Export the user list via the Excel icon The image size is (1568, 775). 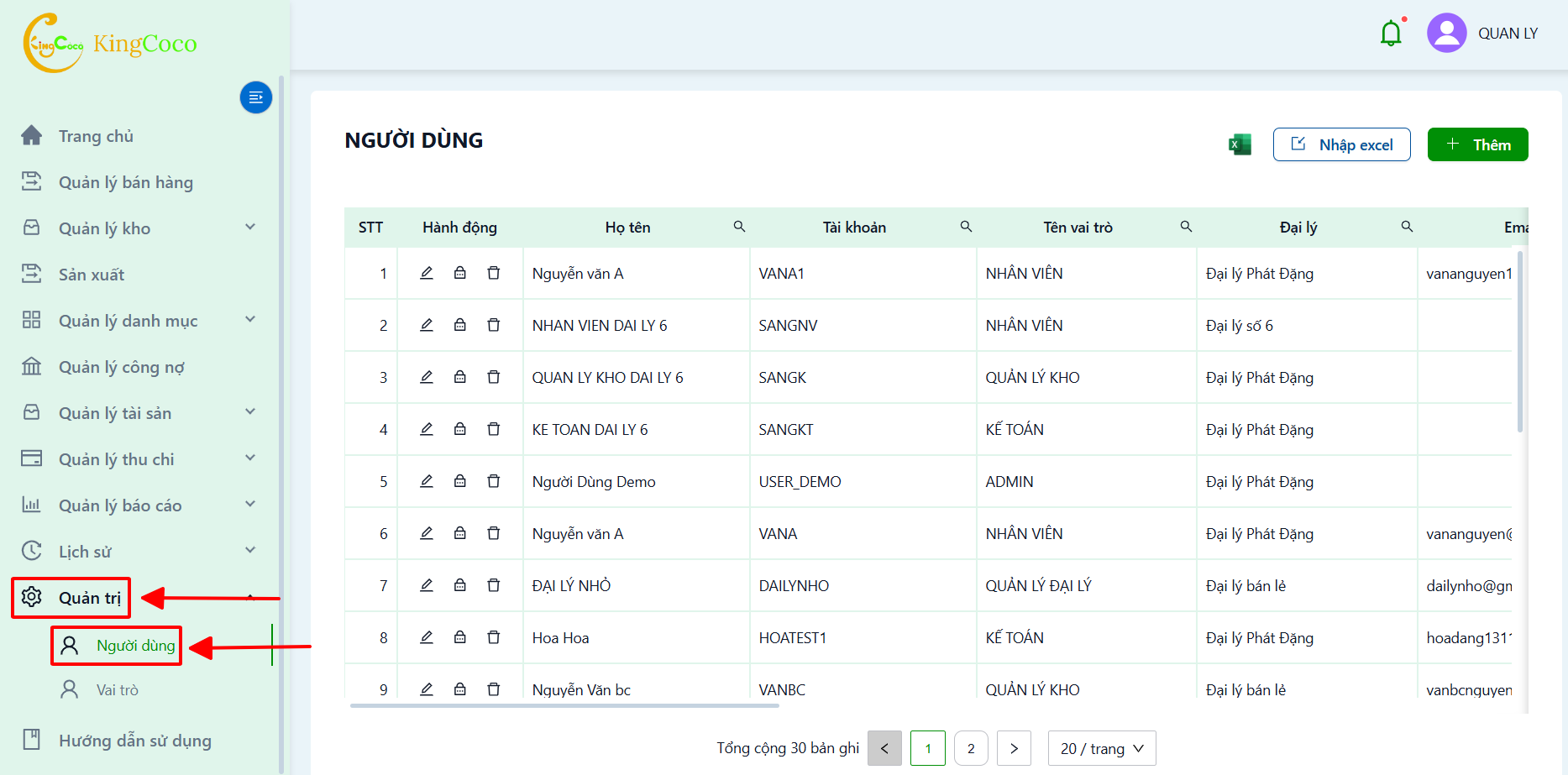[x=1240, y=144]
